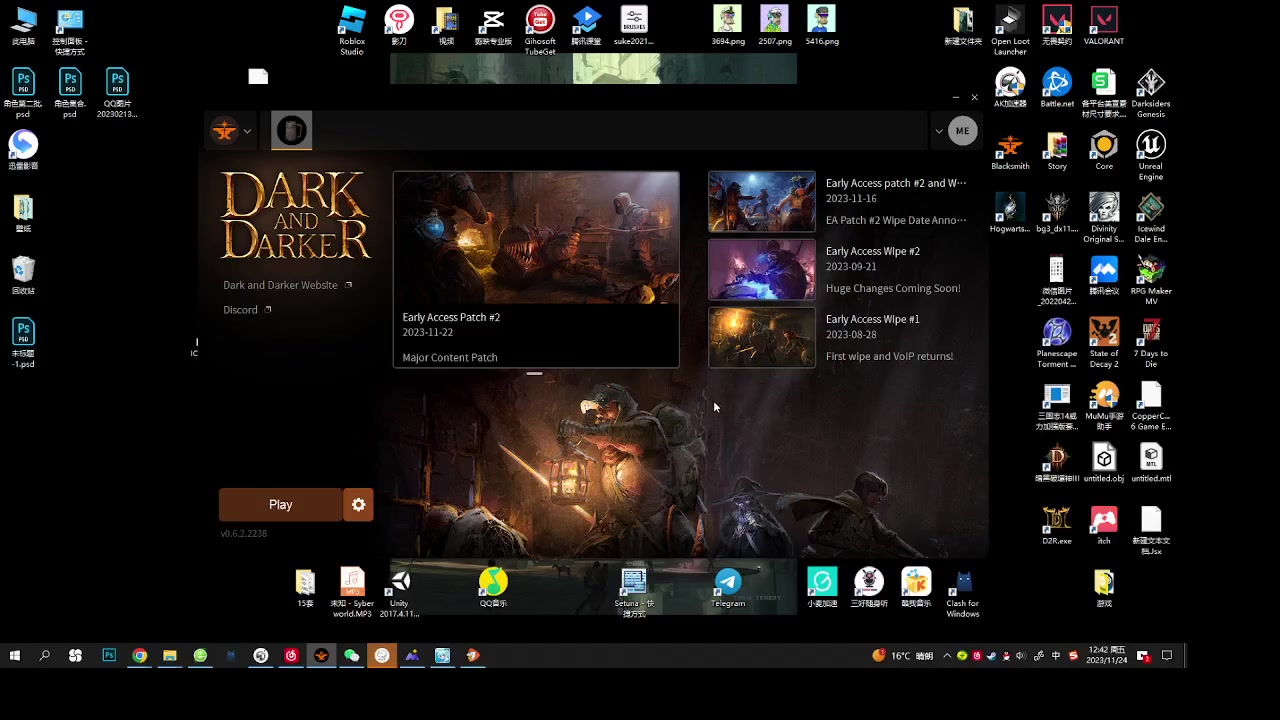Viewport: 1280px width, 720px height.
Task: Open untitled.mtl file on desktop
Action: pyautogui.click(x=1151, y=463)
